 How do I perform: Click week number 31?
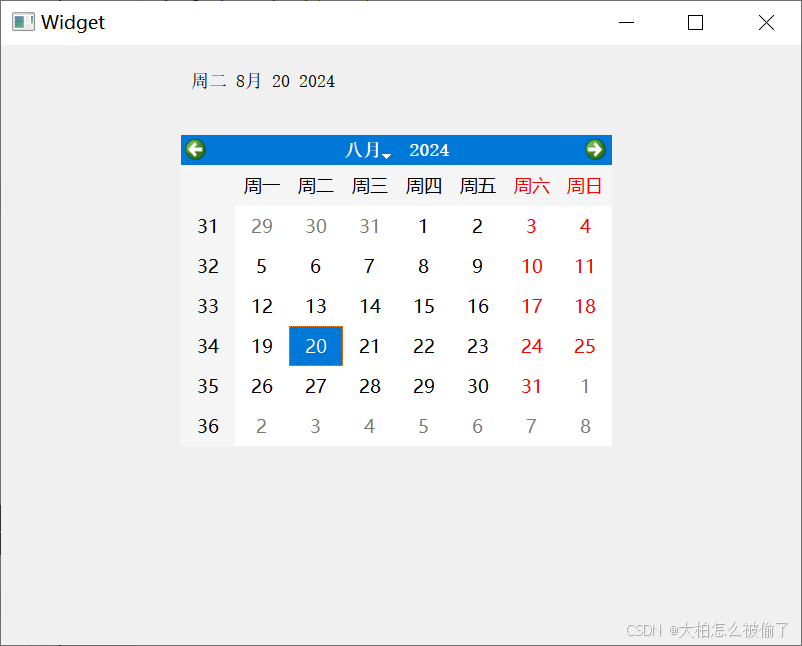click(x=208, y=226)
